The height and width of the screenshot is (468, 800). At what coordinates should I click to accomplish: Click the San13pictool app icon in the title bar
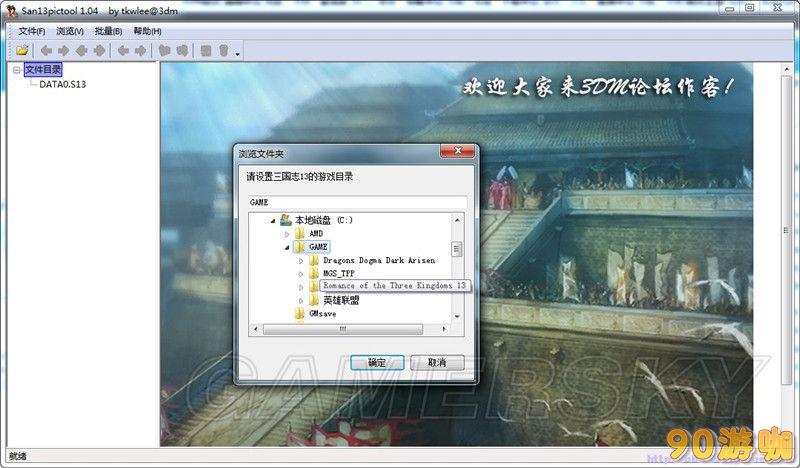click(11, 10)
